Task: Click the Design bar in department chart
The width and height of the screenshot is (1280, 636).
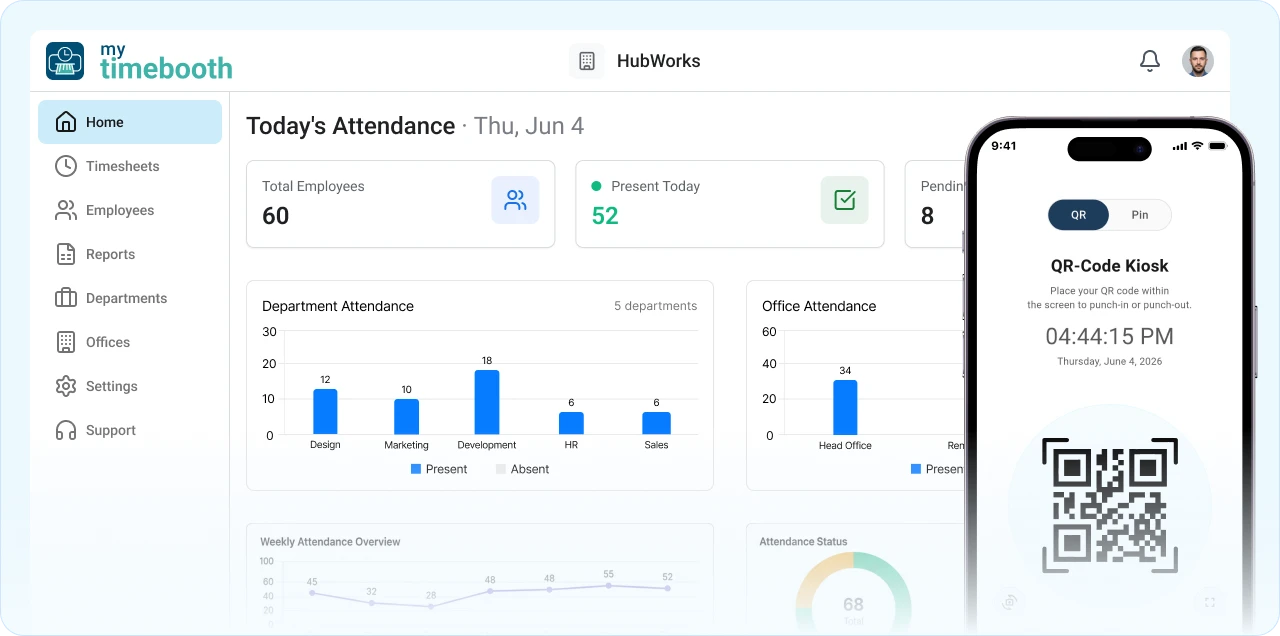Action: pos(325,411)
